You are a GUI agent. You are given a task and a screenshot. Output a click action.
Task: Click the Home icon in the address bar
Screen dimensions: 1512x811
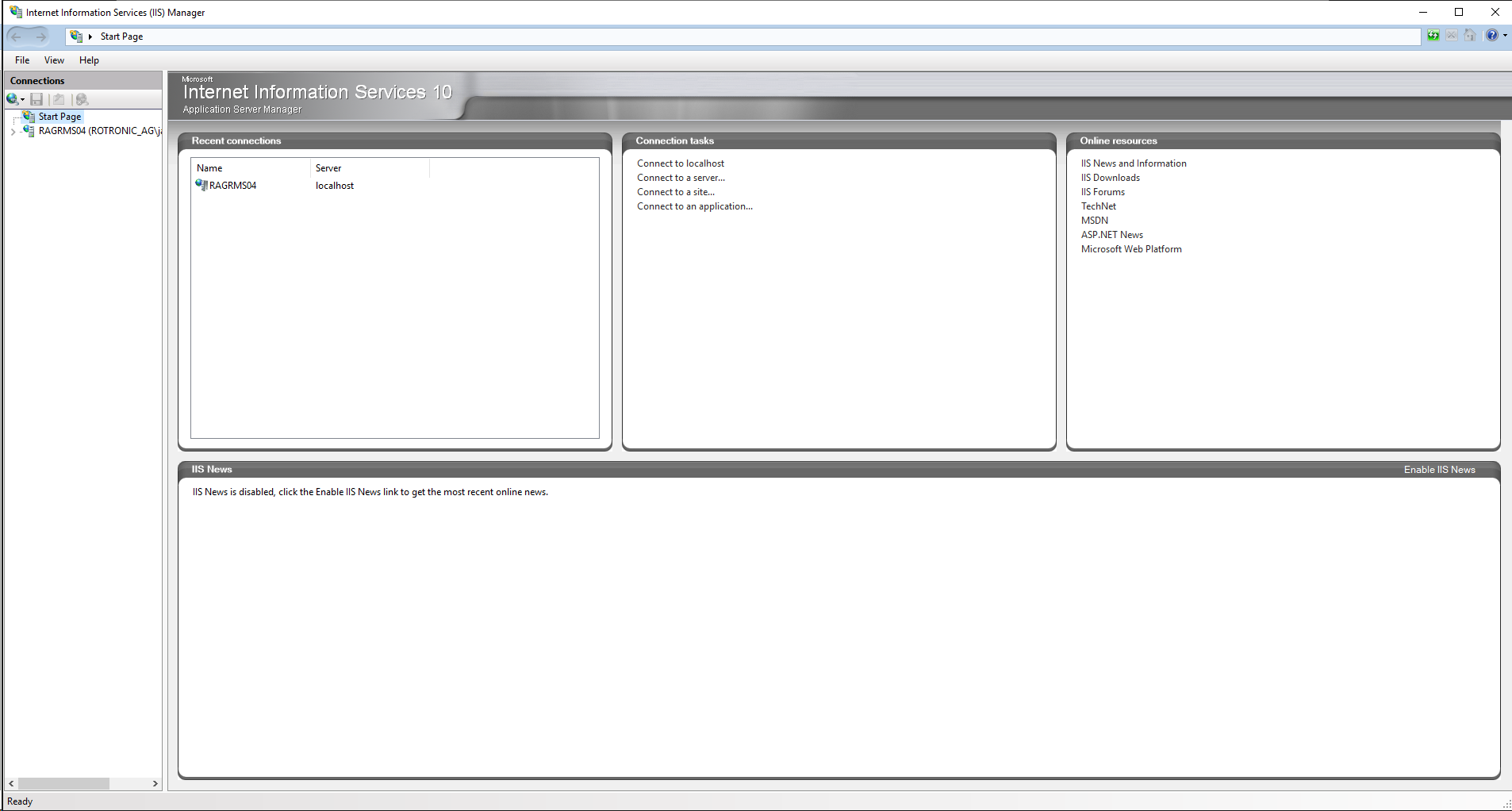point(1470,36)
